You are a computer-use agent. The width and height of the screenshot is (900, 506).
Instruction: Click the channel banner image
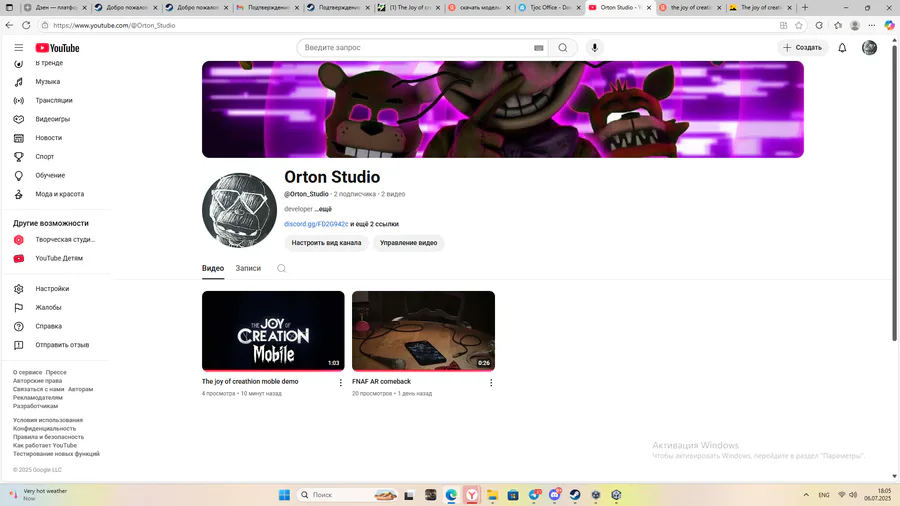(503, 110)
